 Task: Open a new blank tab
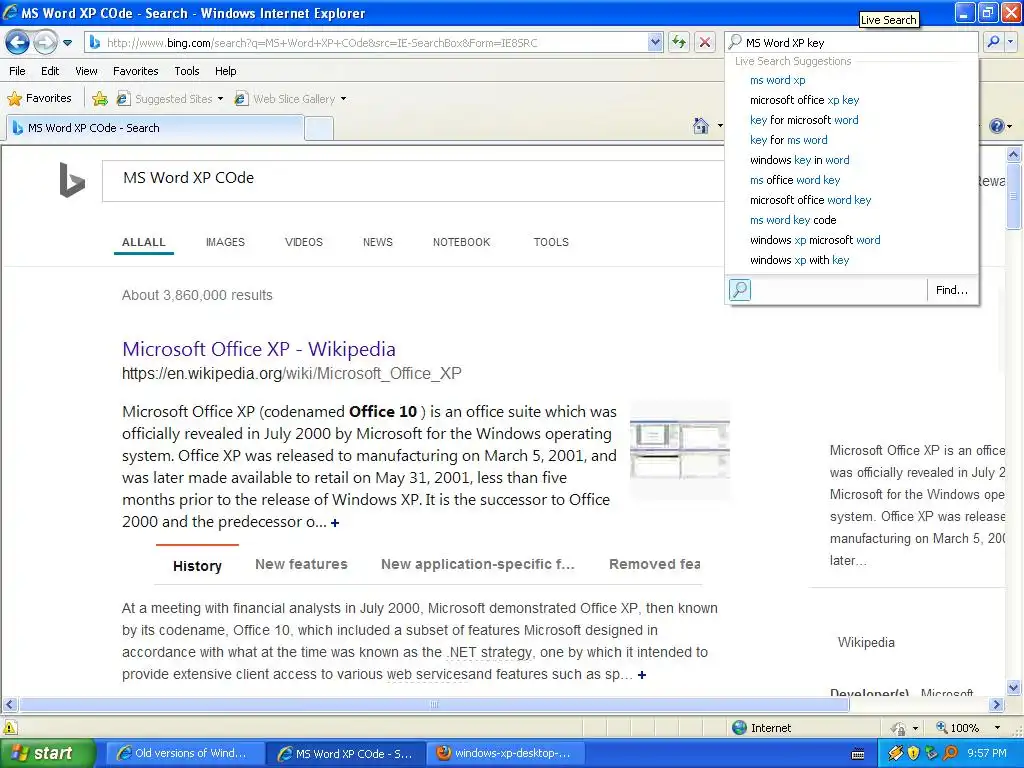tap(319, 129)
